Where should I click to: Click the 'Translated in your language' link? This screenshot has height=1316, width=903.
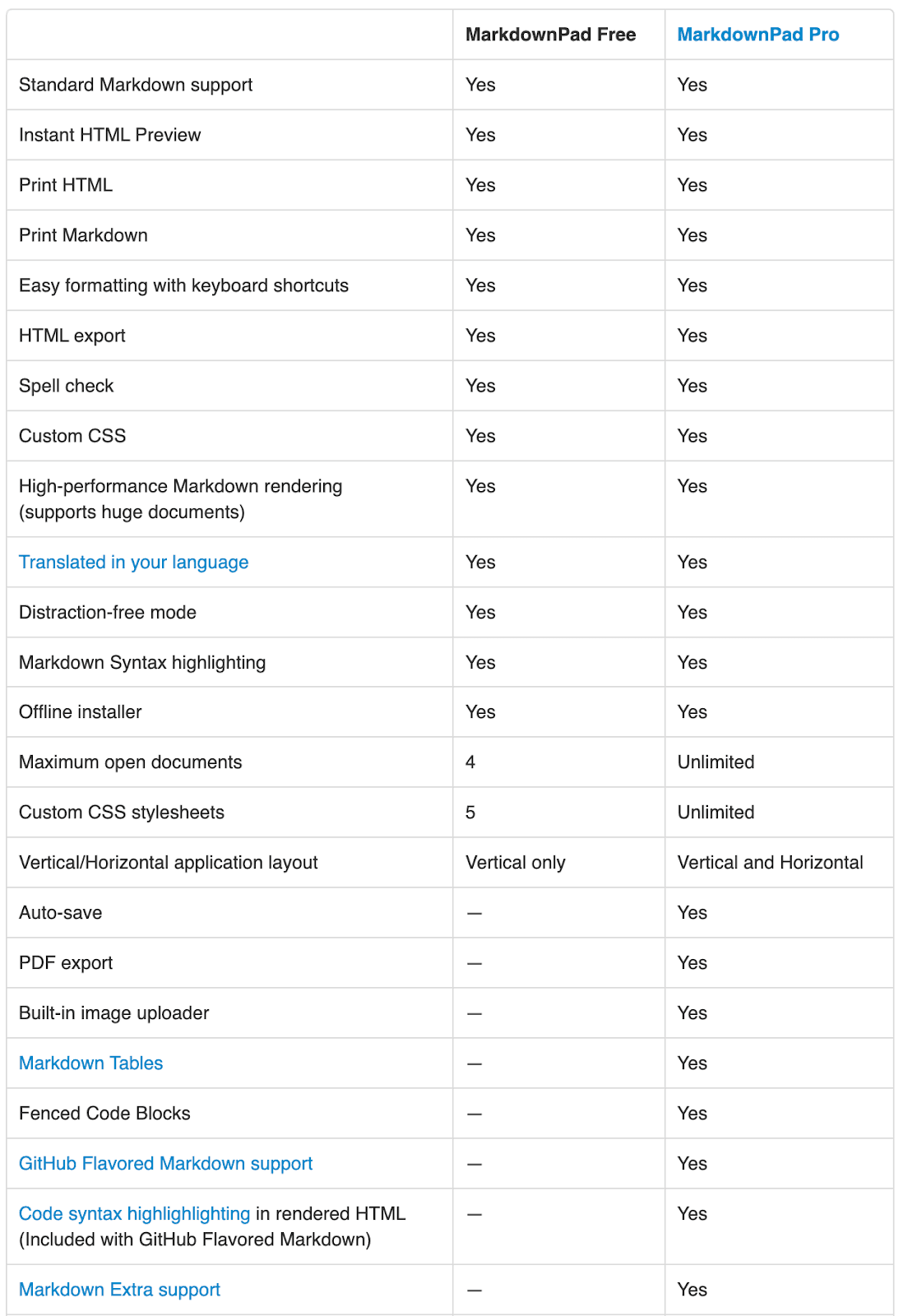coord(133,563)
